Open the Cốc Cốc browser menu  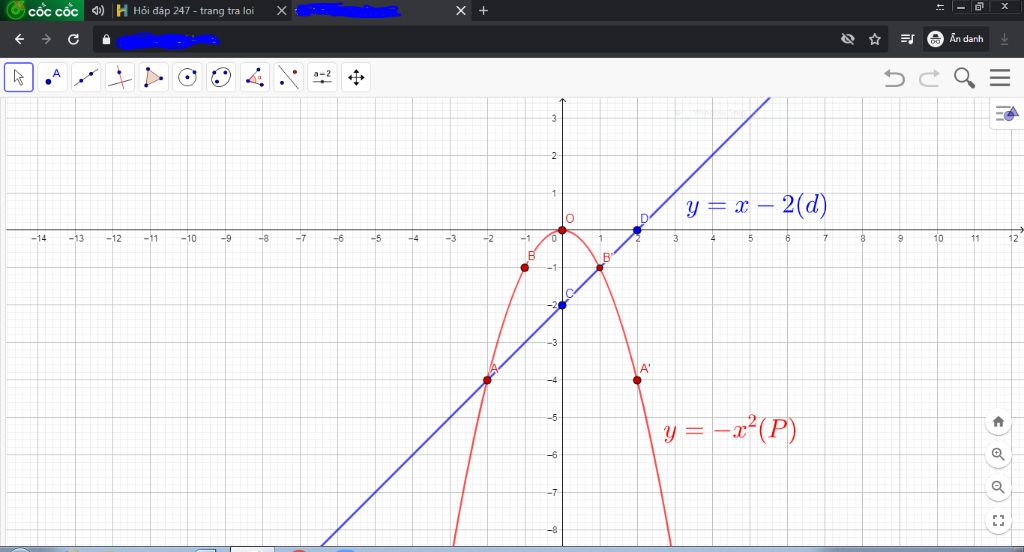tap(42, 10)
